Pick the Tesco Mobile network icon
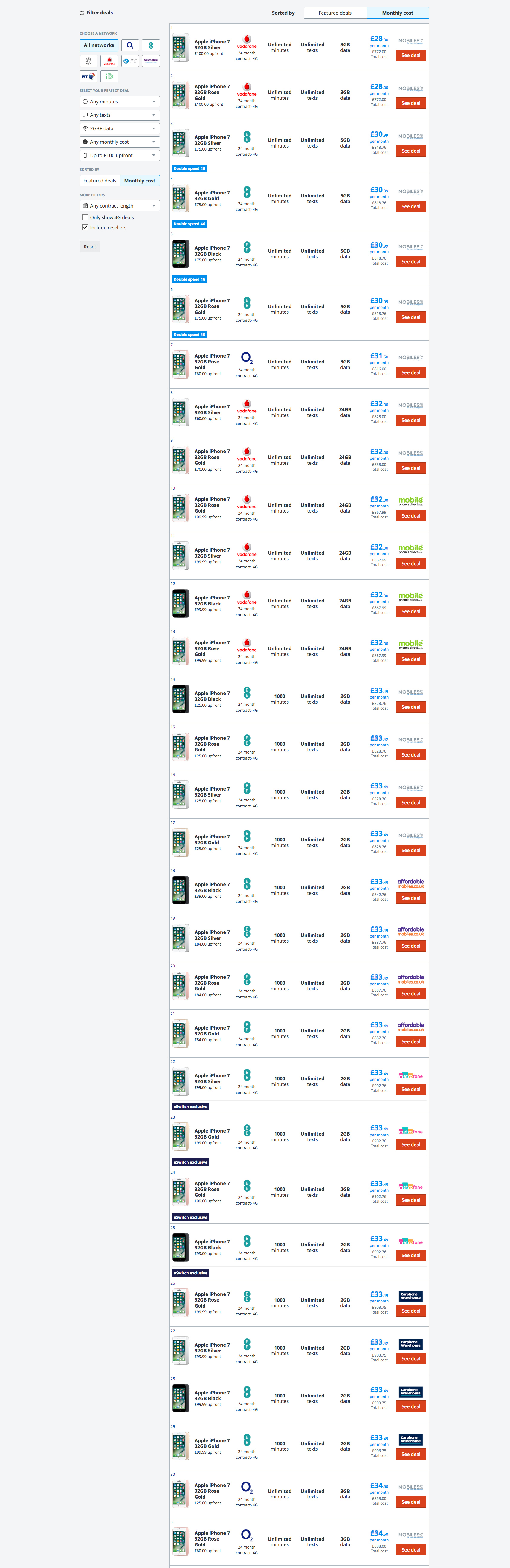This screenshot has width=510, height=1568. (x=130, y=61)
